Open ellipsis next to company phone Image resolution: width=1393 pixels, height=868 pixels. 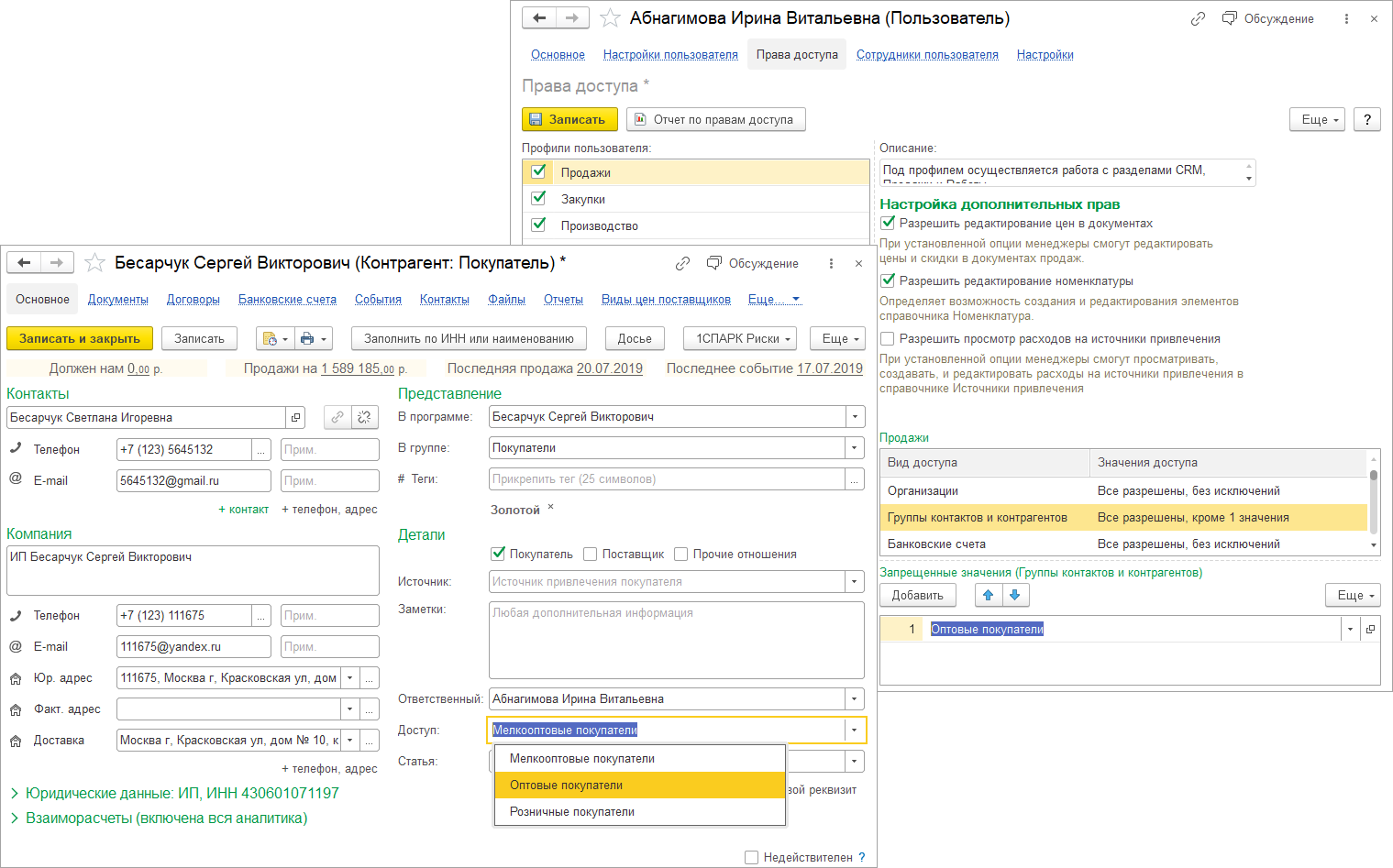(x=261, y=615)
